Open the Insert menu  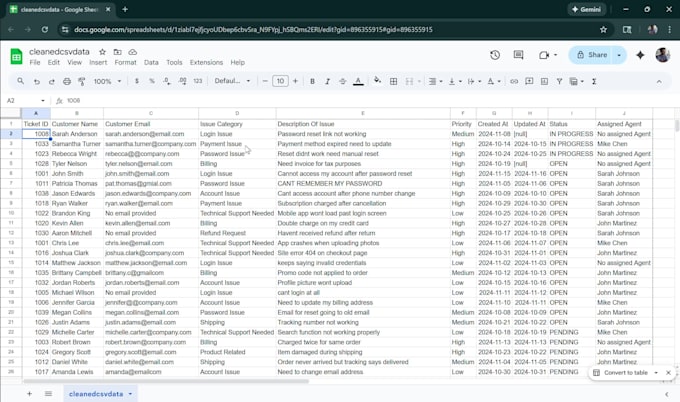pos(98,62)
